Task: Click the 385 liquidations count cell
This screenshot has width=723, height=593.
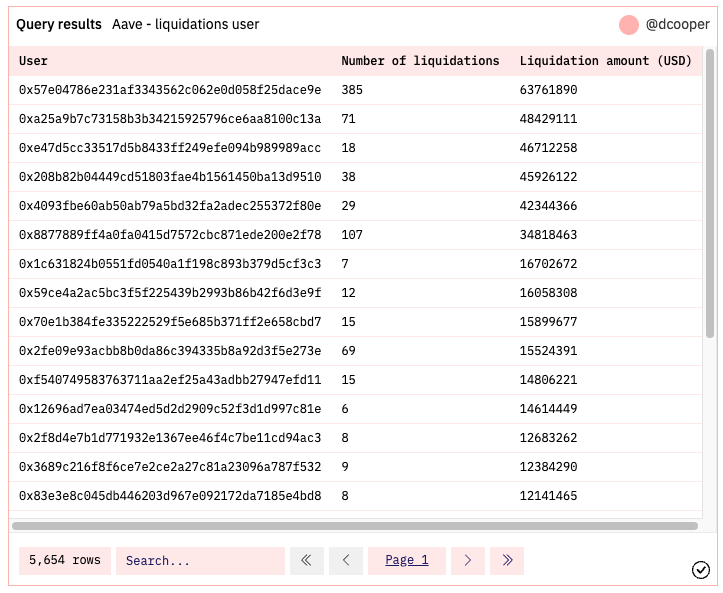Action: (352, 90)
